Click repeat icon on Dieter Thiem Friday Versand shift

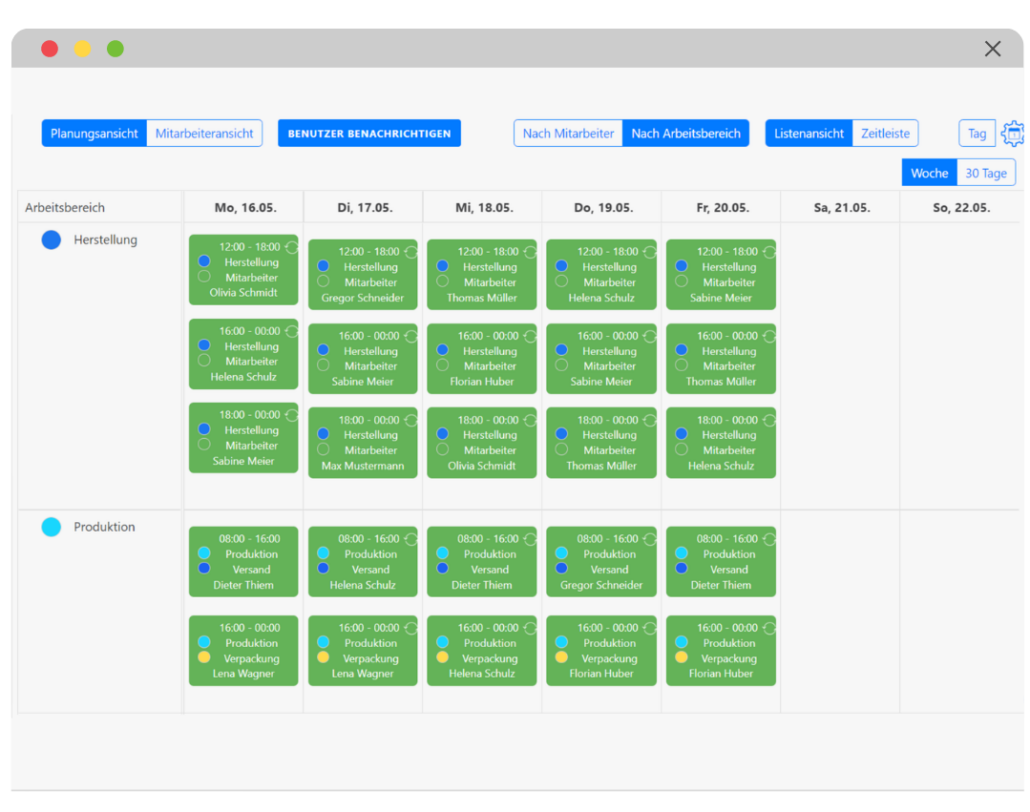(x=769, y=539)
